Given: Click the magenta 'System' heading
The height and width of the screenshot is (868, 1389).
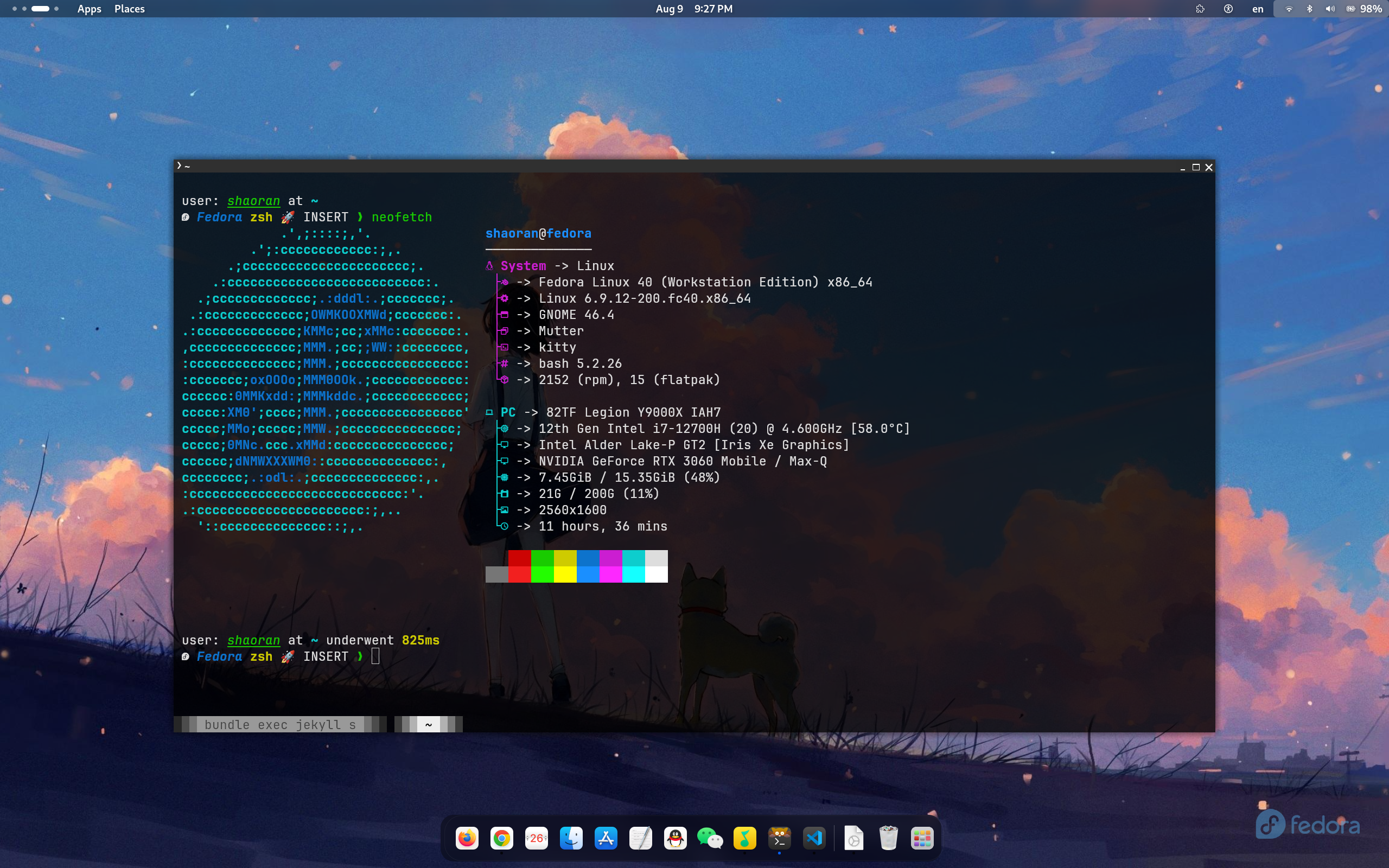Looking at the screenshot, I should (x=524, y=266).
